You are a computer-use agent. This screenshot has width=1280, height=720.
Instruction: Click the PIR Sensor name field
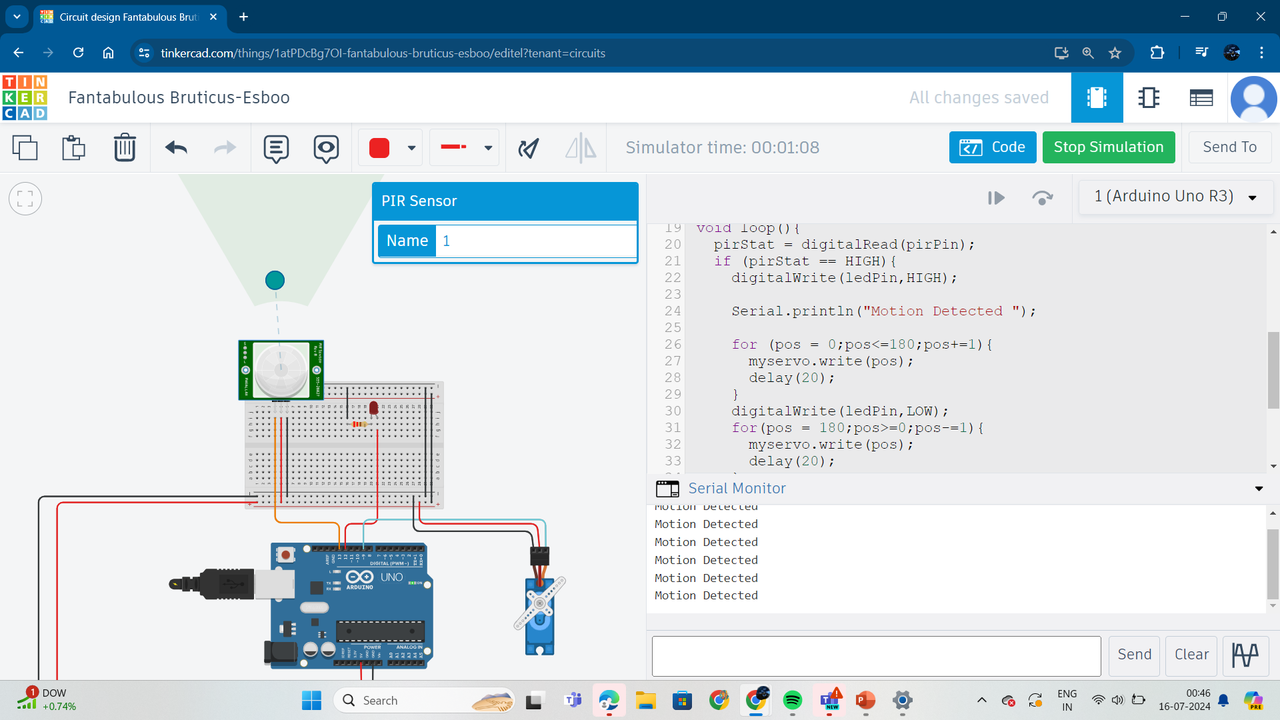(x=535, y=241)
